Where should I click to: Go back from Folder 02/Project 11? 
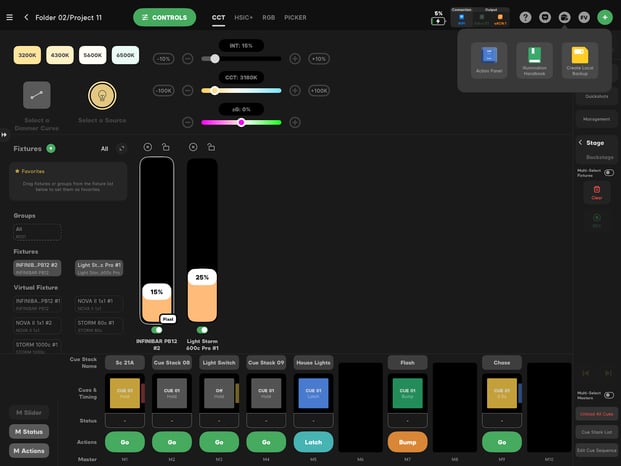click(26, 17)
